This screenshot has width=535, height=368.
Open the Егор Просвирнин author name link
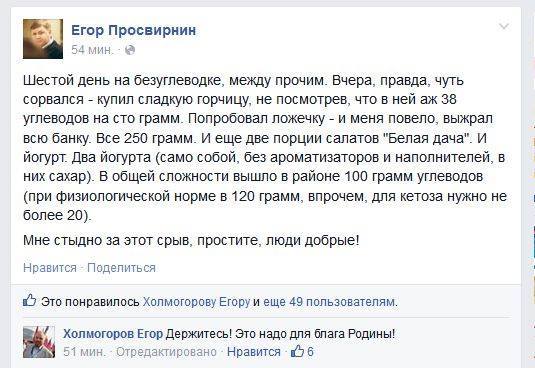click(x=133, y=30)
